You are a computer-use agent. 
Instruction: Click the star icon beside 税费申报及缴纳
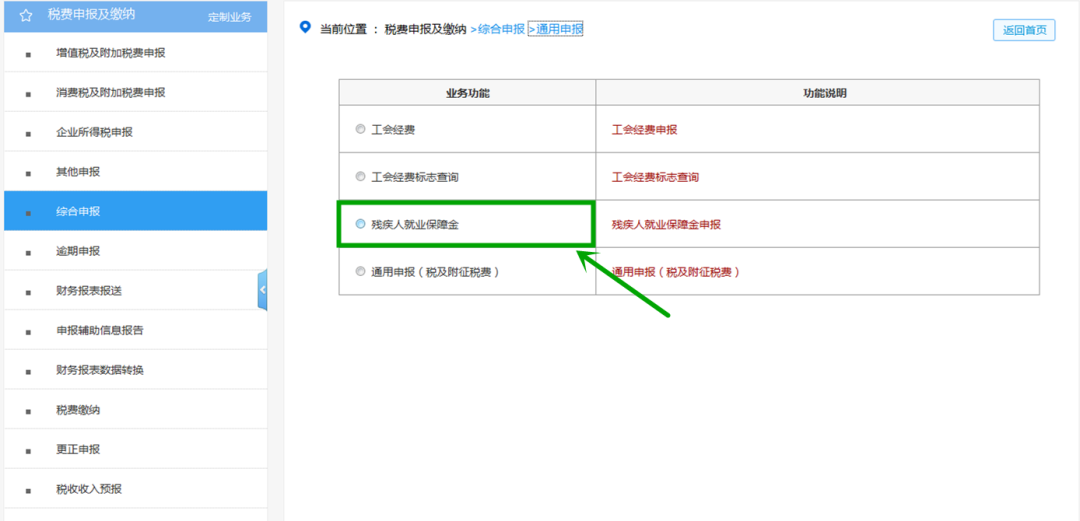25,15
